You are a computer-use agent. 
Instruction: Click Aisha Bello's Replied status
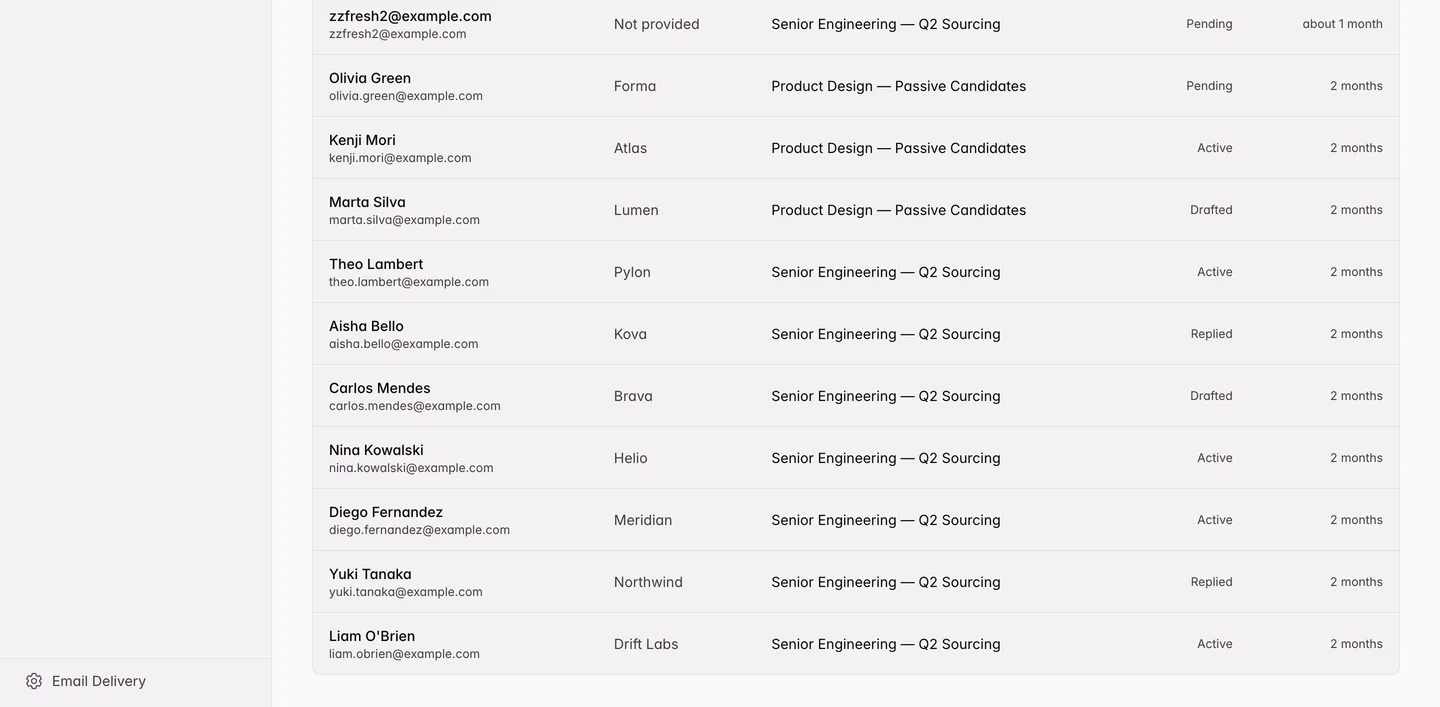click(1211, 334)
